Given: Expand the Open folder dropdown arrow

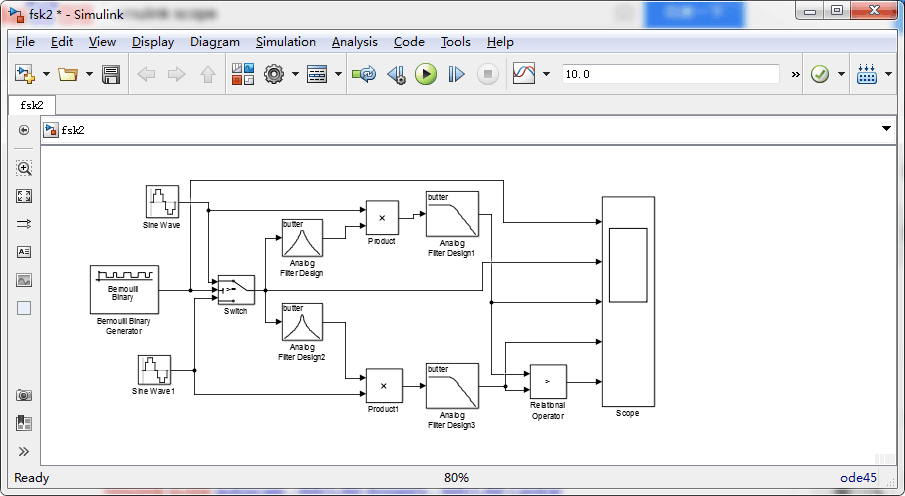Looking at the screenshot, I should tap(89, 74).
